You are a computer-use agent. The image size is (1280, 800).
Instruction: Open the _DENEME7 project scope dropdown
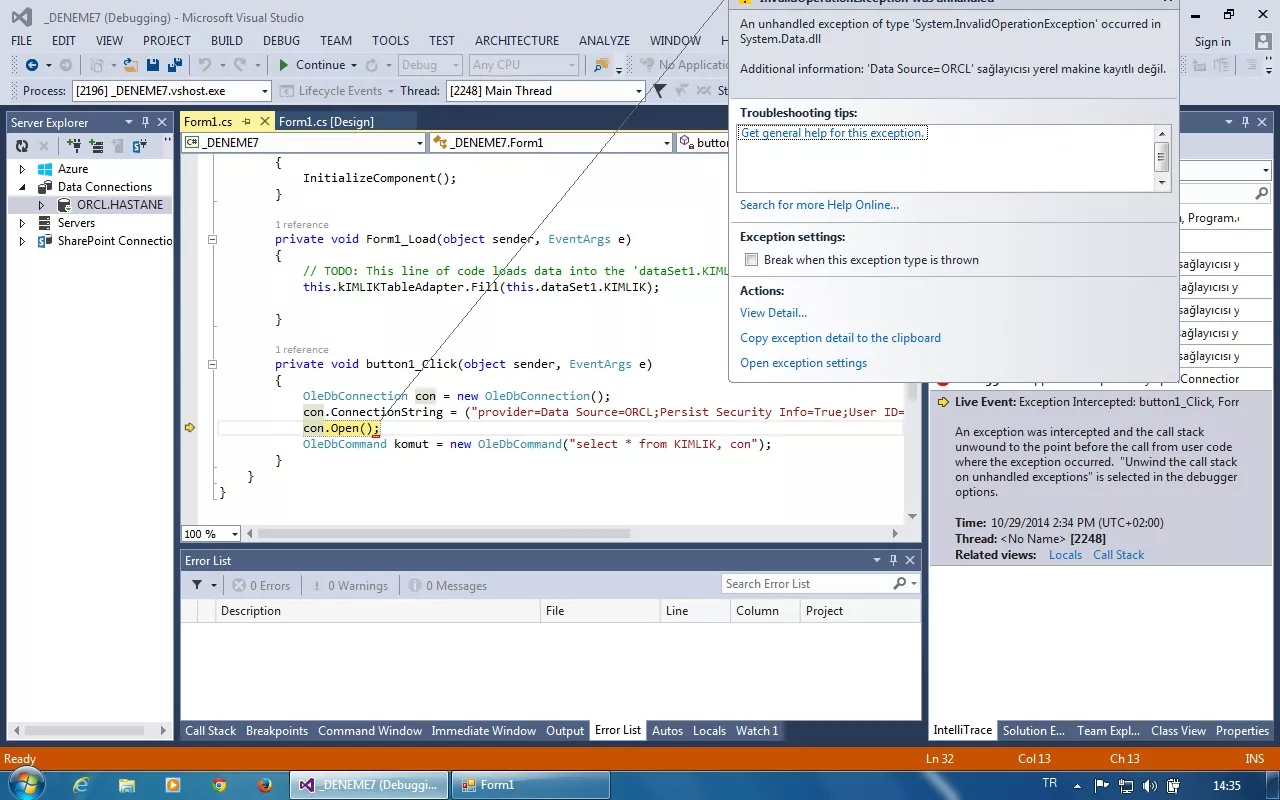tap(419, 143)
